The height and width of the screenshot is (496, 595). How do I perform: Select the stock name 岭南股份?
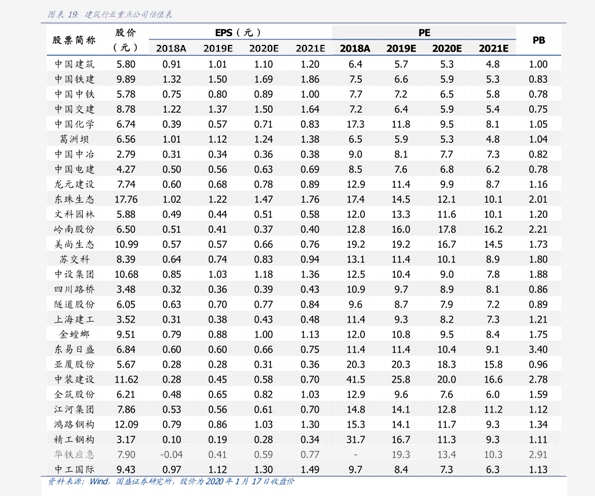(x=74, y=229)
